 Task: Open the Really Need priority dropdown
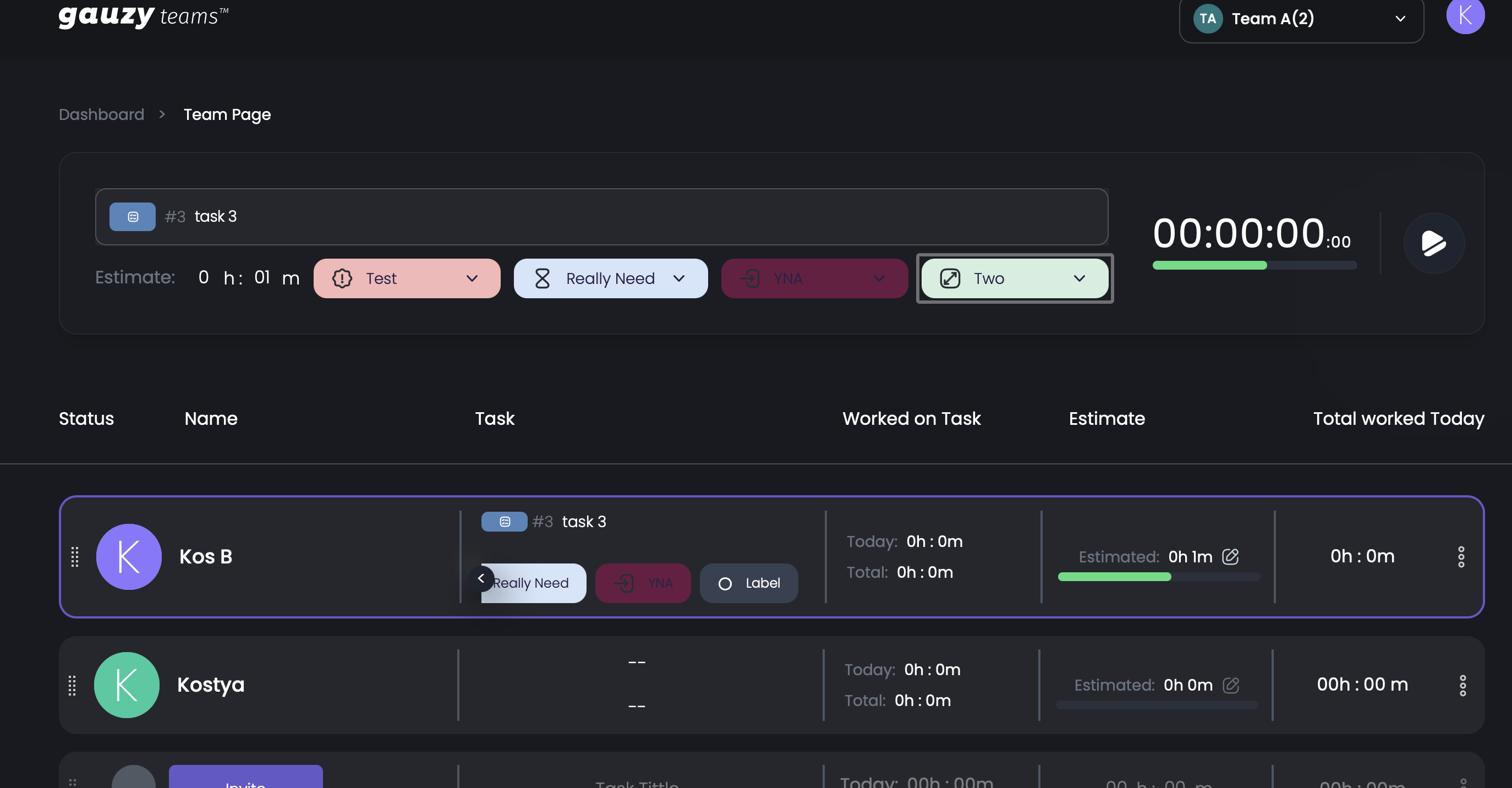tap(610, 278)
